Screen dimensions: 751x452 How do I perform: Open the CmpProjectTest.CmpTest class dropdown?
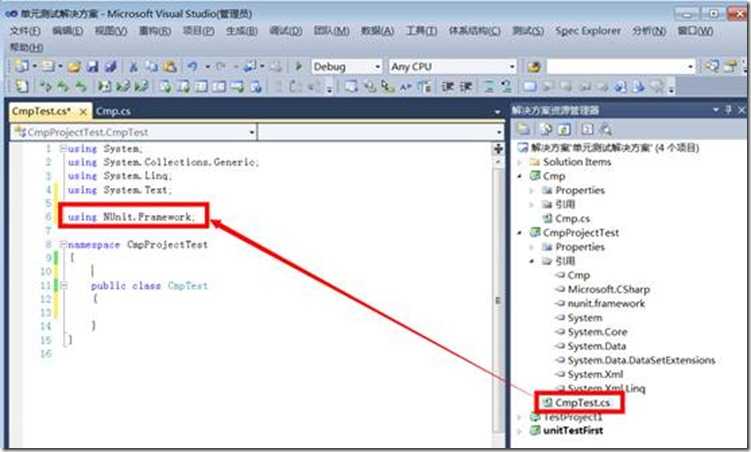[x=252, y=132]
